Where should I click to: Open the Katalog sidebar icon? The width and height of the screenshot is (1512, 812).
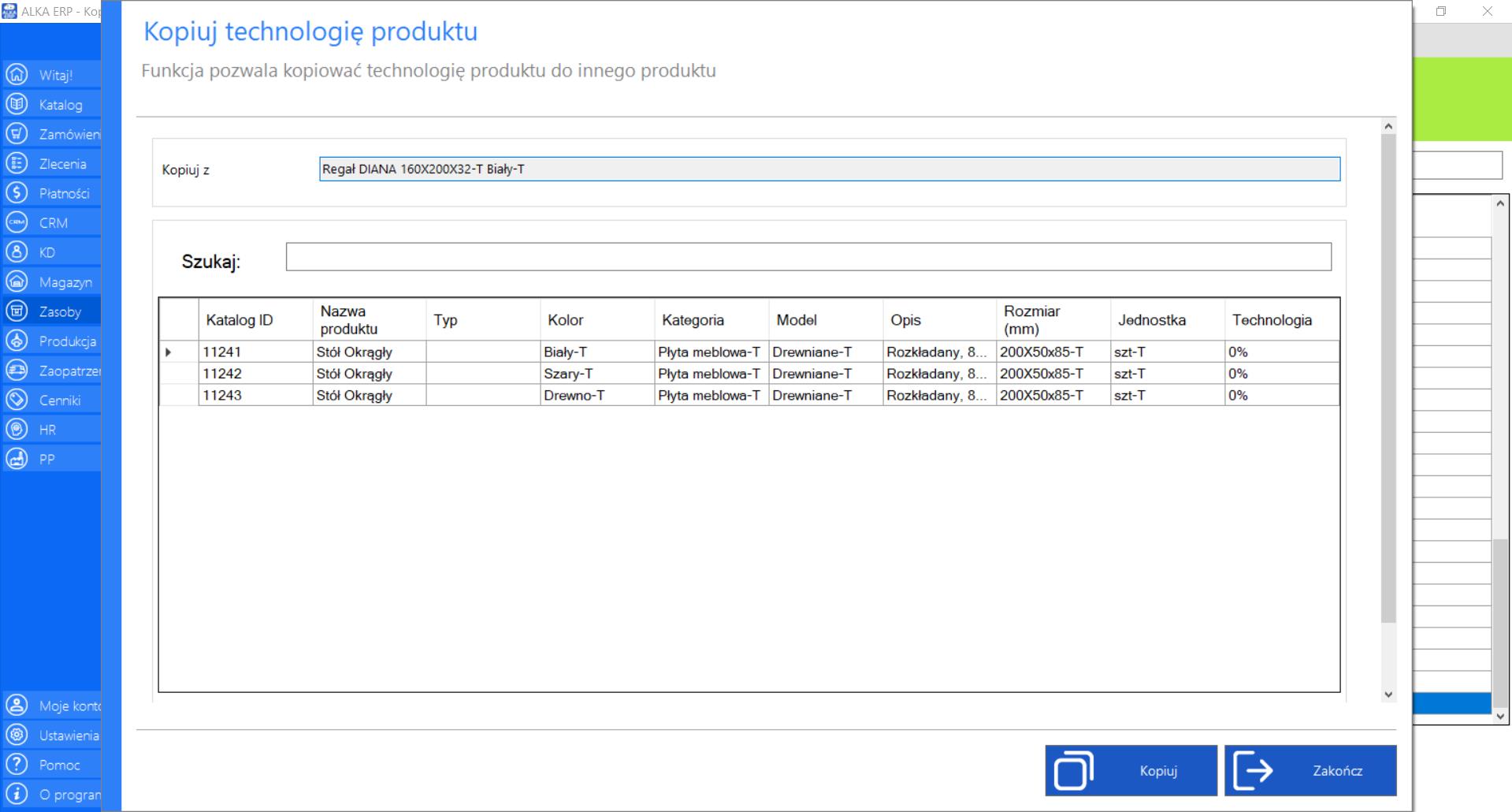click(x=17, y=104)
